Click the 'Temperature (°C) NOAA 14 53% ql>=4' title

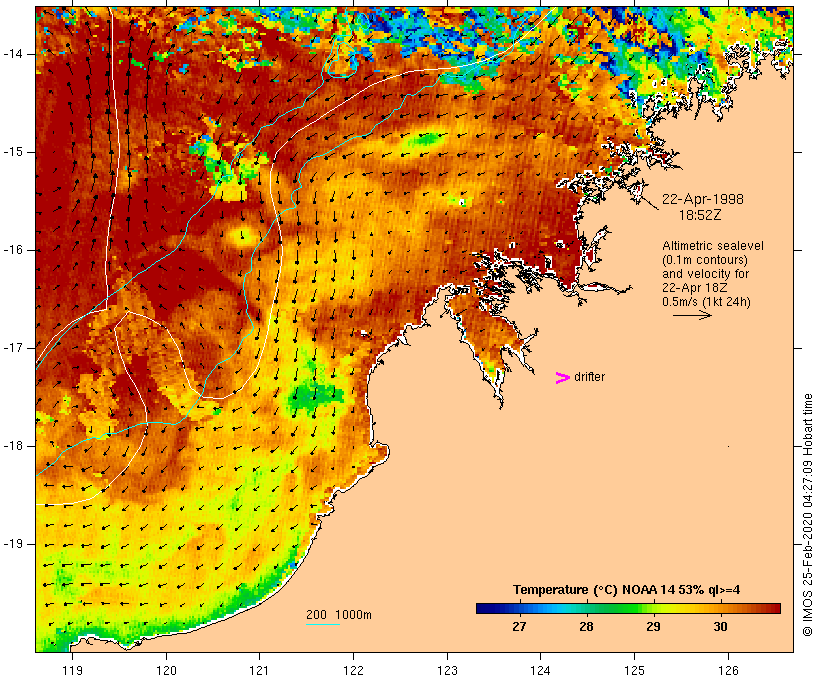627,590
